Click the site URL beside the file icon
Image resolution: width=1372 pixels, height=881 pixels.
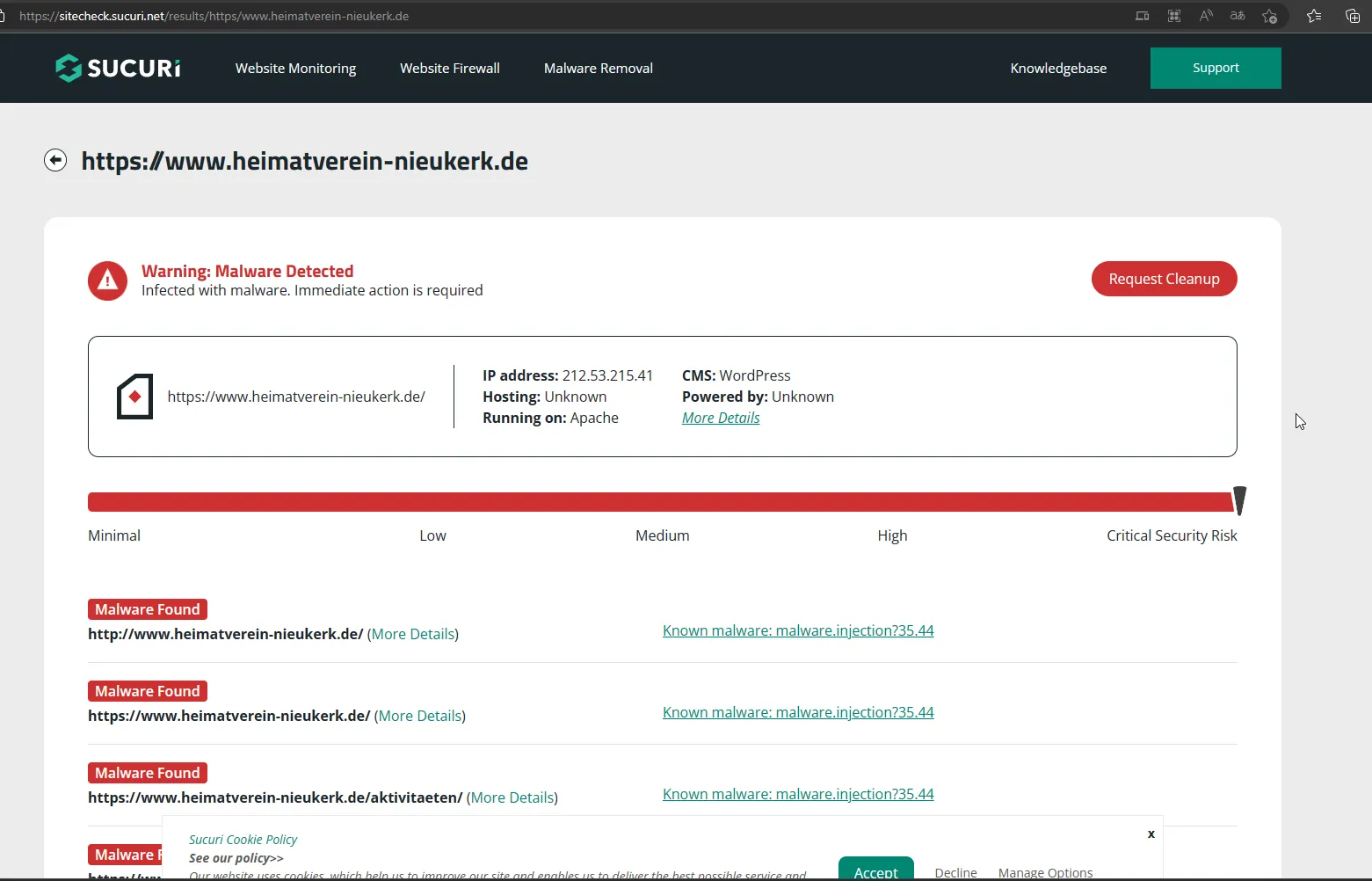(296, 397)
